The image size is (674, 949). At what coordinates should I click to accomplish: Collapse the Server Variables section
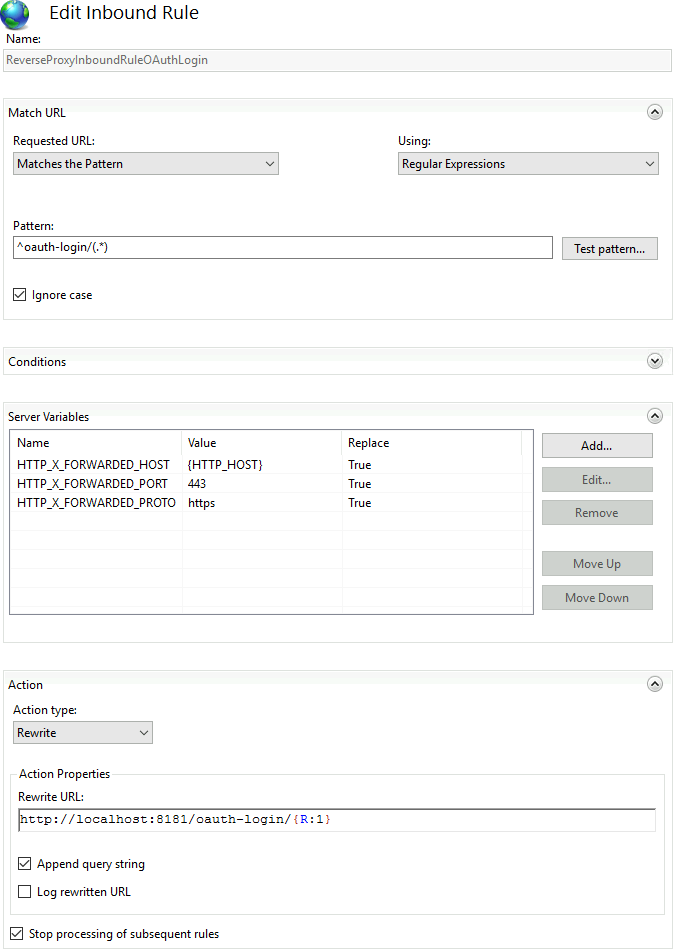655,415
